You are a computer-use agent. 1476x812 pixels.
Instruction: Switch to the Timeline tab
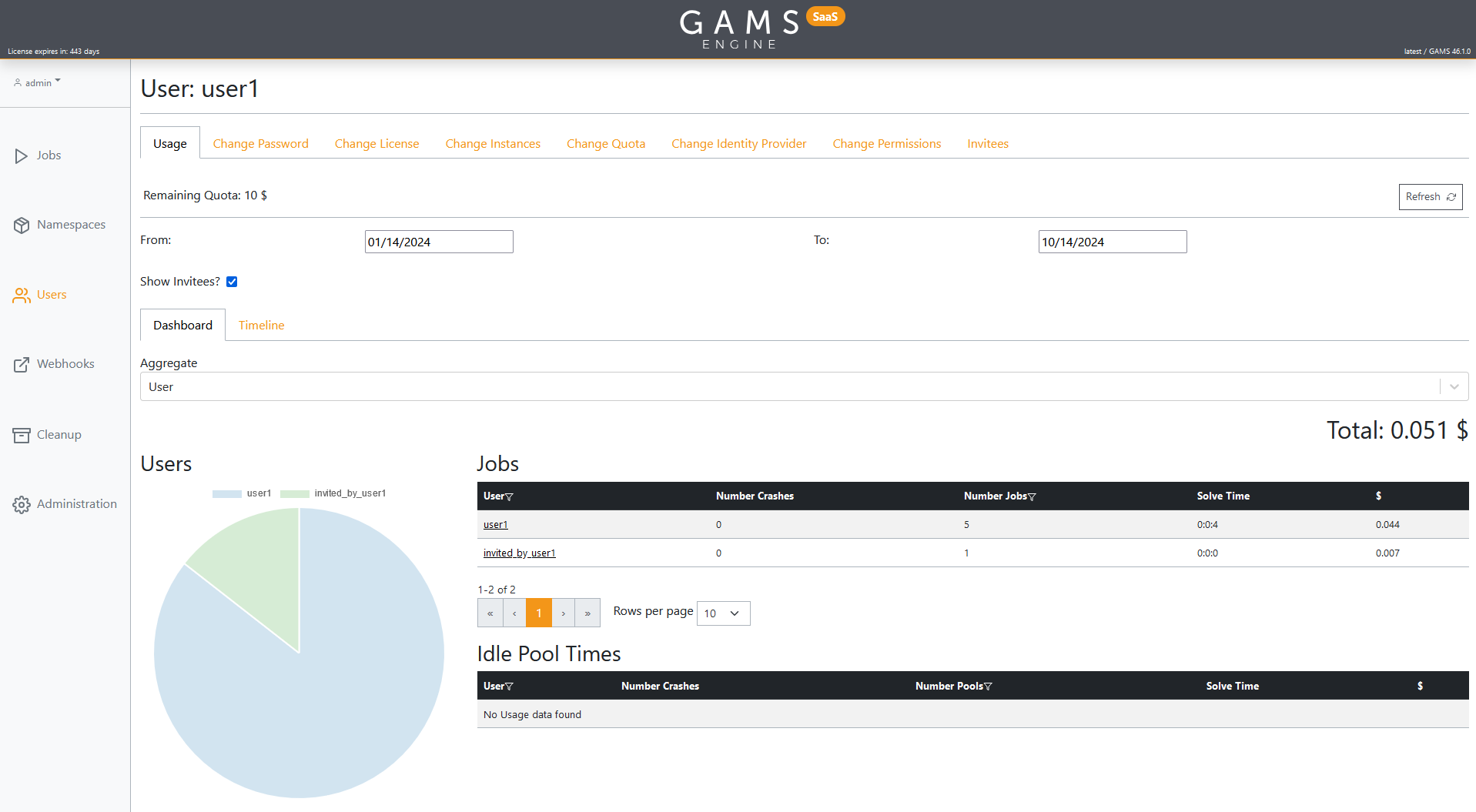tap(261, 326)
